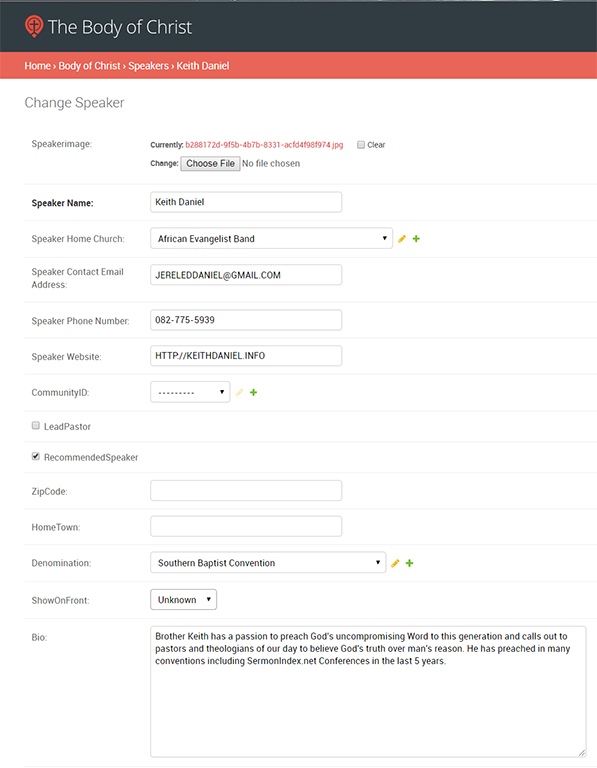Image resolution: width=597 pixels, height=768 pixels.
Task: Expand the Denomination dropdown
Action: [268, 563]
